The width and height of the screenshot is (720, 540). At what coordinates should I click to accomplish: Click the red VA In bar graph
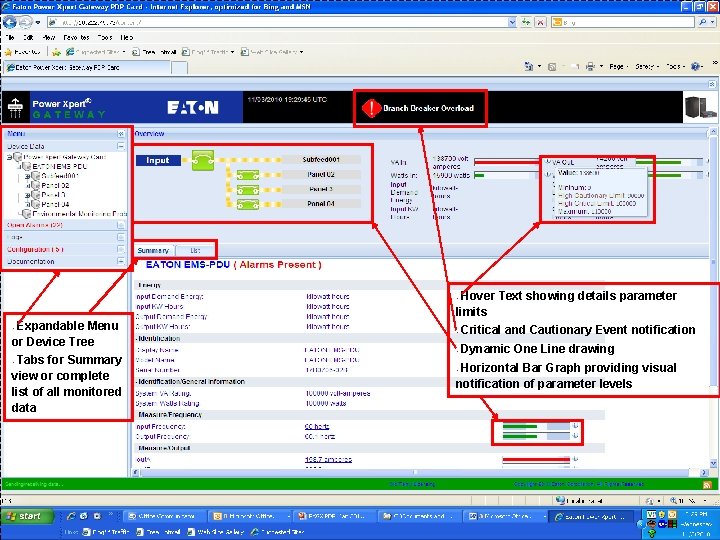point(507,162)
